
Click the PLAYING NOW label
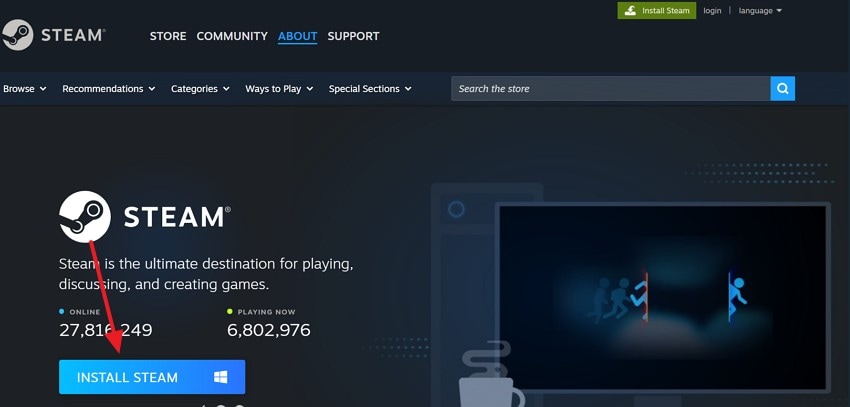click(x=266, y=312)
